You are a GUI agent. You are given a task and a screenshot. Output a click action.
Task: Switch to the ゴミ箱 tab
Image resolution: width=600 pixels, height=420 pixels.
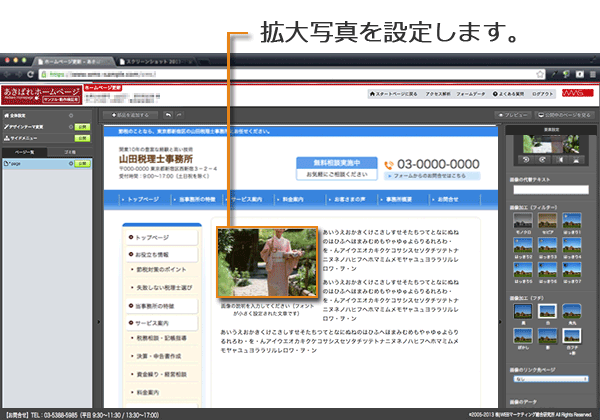click(71, 150)
